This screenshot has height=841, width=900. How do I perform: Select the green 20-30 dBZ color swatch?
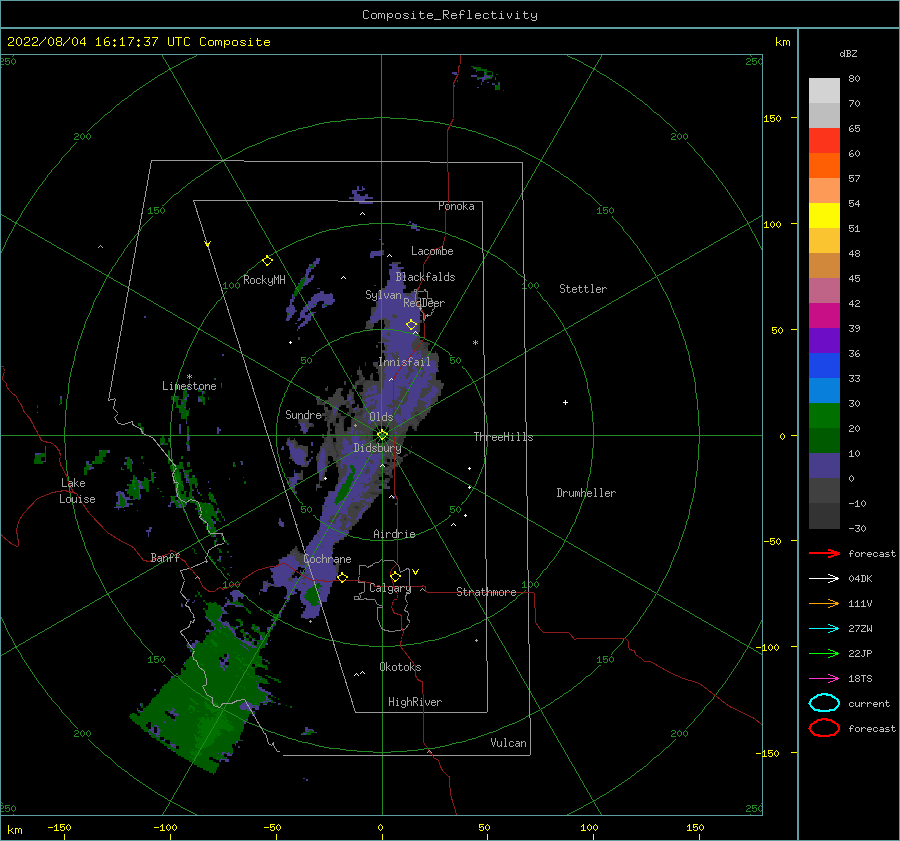pyautogui.click(x=824, y=415)
